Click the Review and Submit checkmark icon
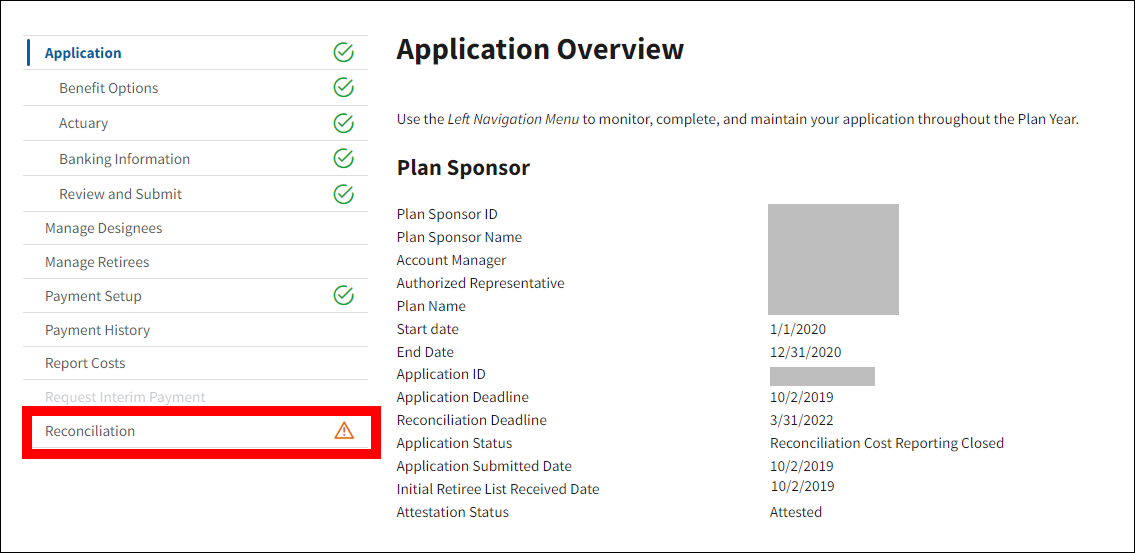Screen dimensions: 1135x553 343,194
